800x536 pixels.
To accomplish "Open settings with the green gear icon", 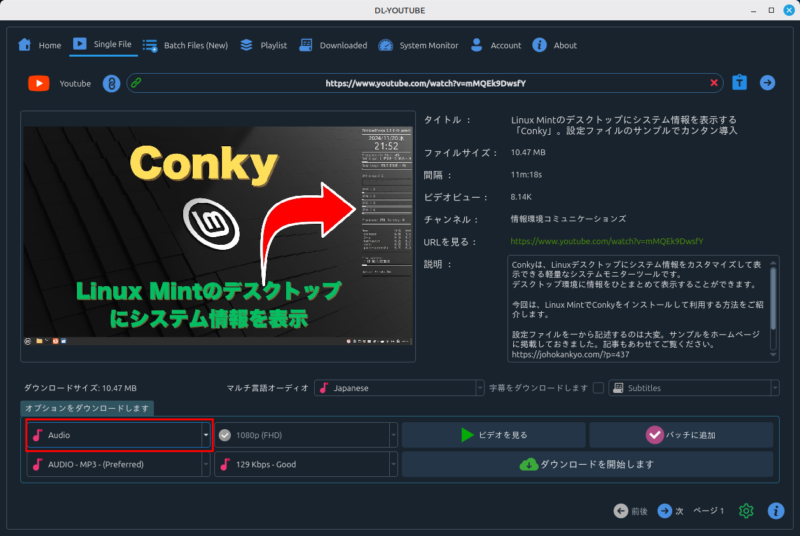I will coord(746,511).
